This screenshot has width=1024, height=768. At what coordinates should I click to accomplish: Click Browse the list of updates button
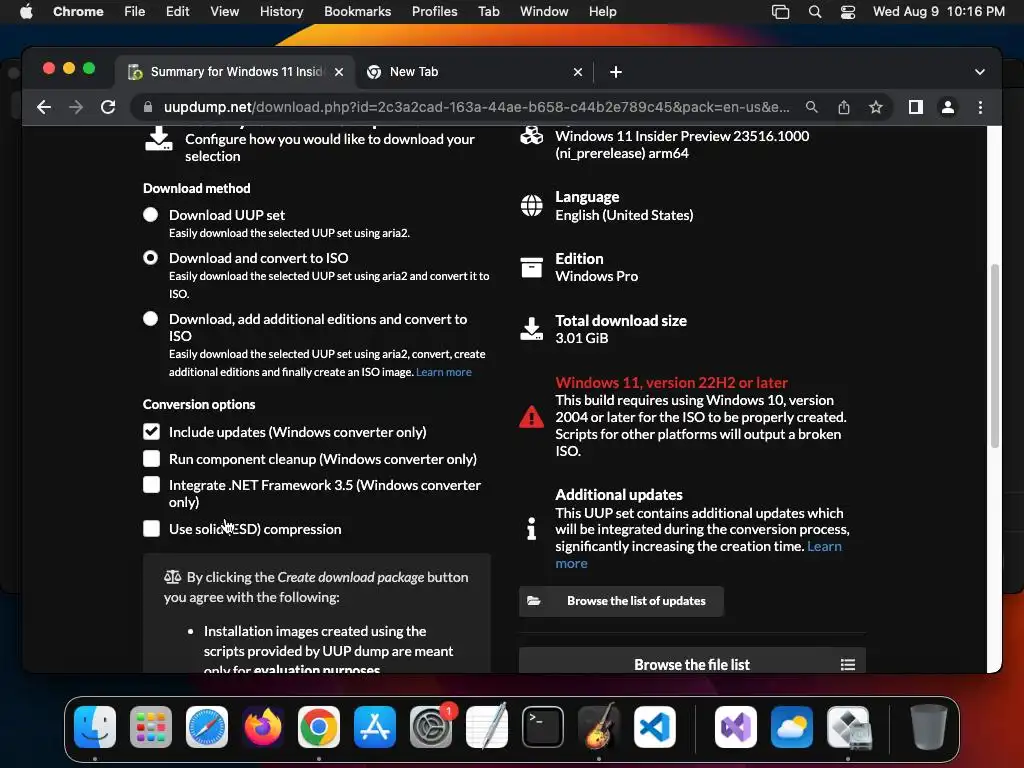(x=621, y=601)
